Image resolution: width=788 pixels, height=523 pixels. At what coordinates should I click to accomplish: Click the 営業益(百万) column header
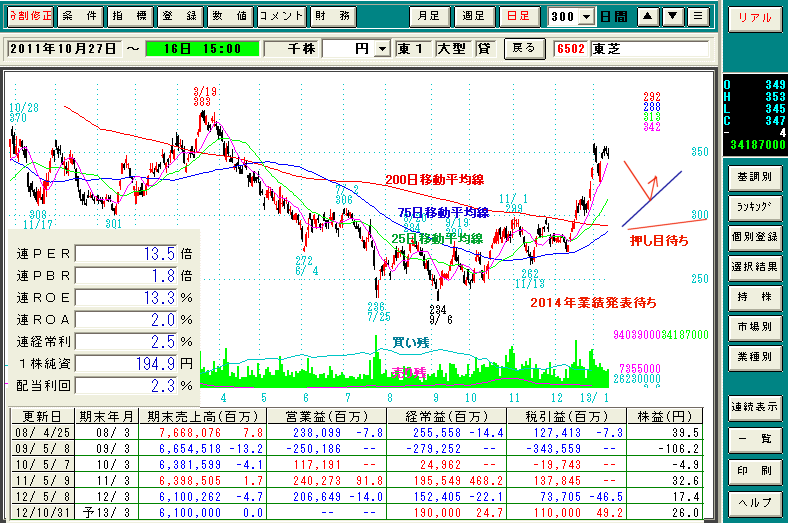coord(327,416)
